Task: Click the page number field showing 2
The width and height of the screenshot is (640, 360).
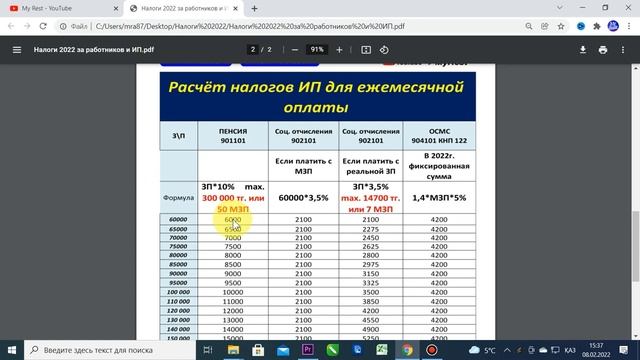Action: (253, 49)
